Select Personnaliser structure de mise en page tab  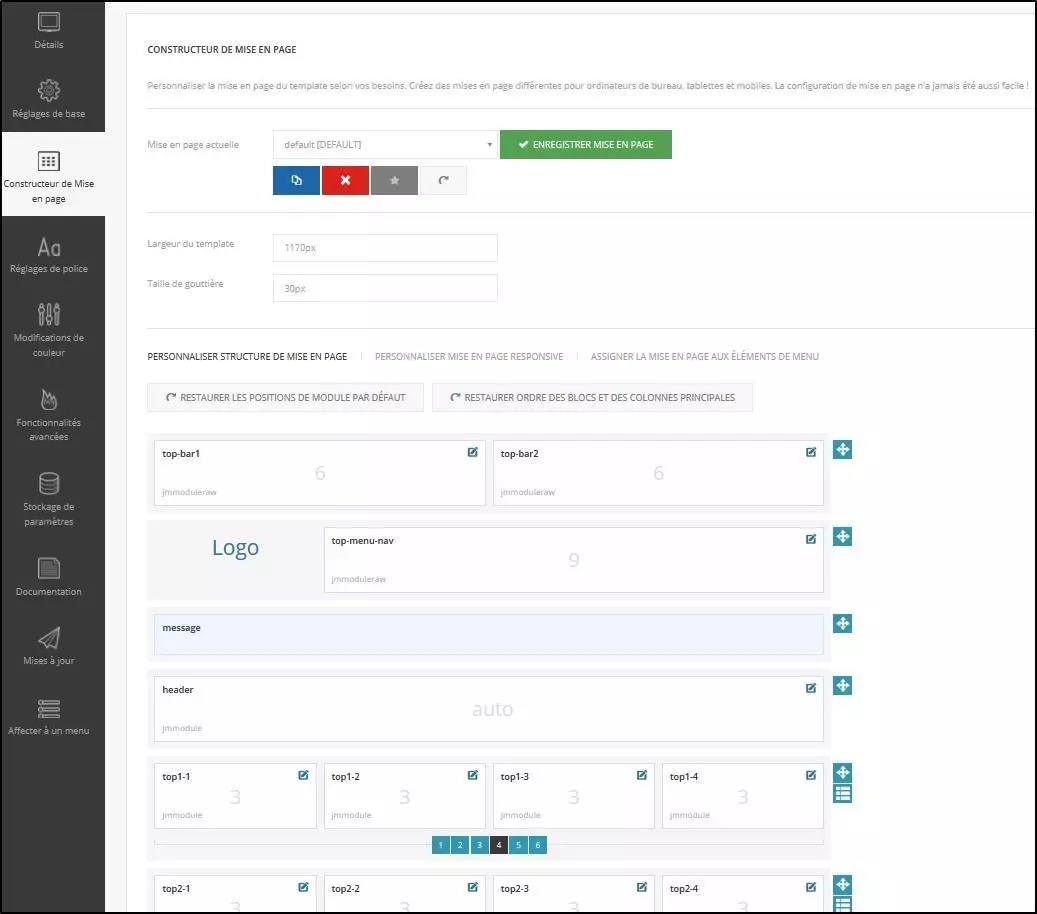click(x=247, y=356)
